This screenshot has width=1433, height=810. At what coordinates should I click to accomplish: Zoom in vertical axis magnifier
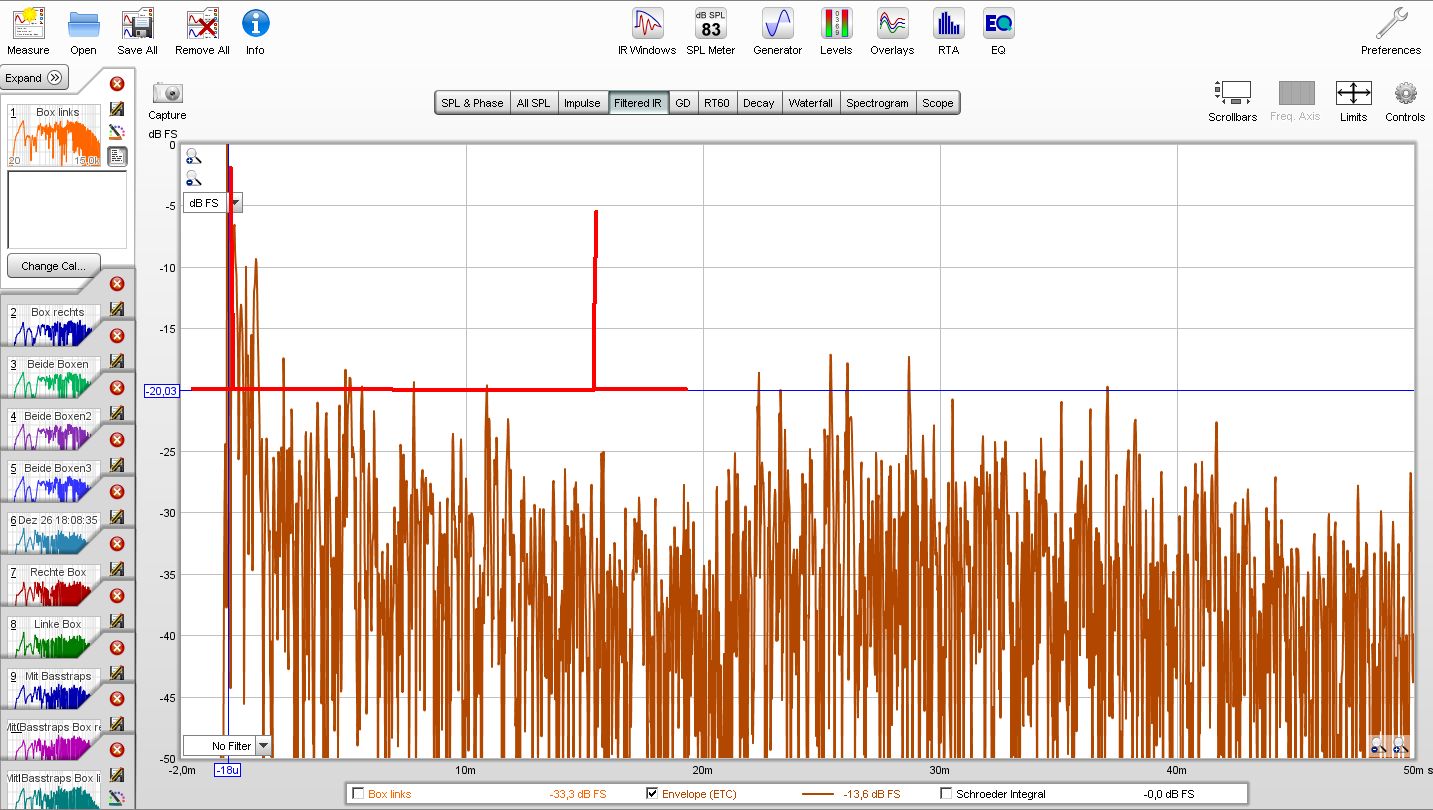[x=193, y=156]
